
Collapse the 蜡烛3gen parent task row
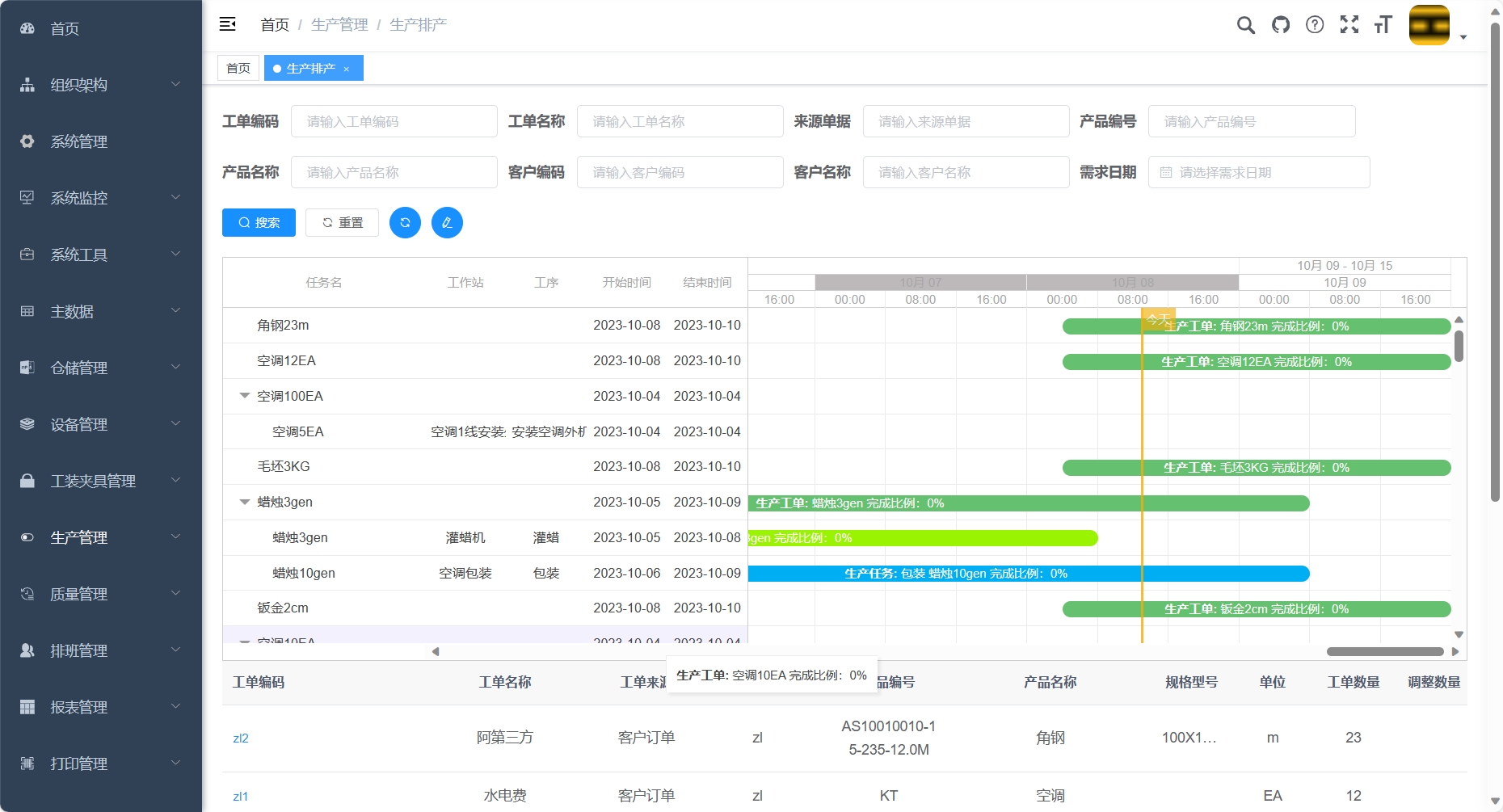pos(244,502)
